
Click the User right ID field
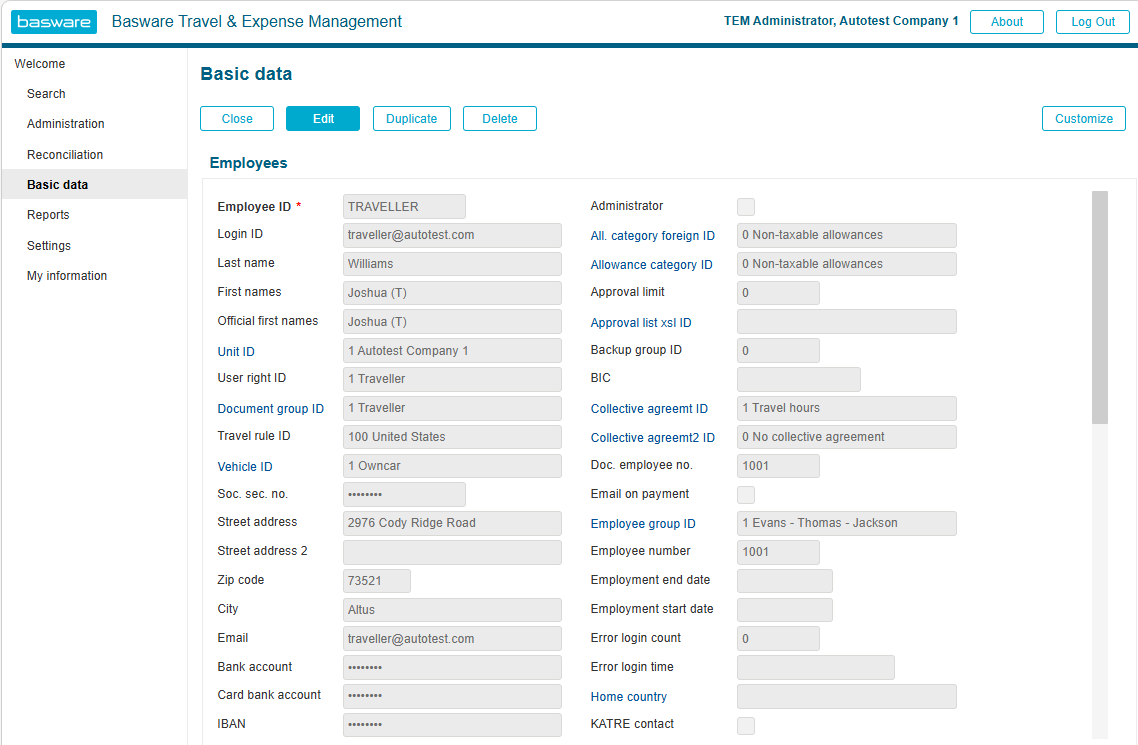[452, 379]
